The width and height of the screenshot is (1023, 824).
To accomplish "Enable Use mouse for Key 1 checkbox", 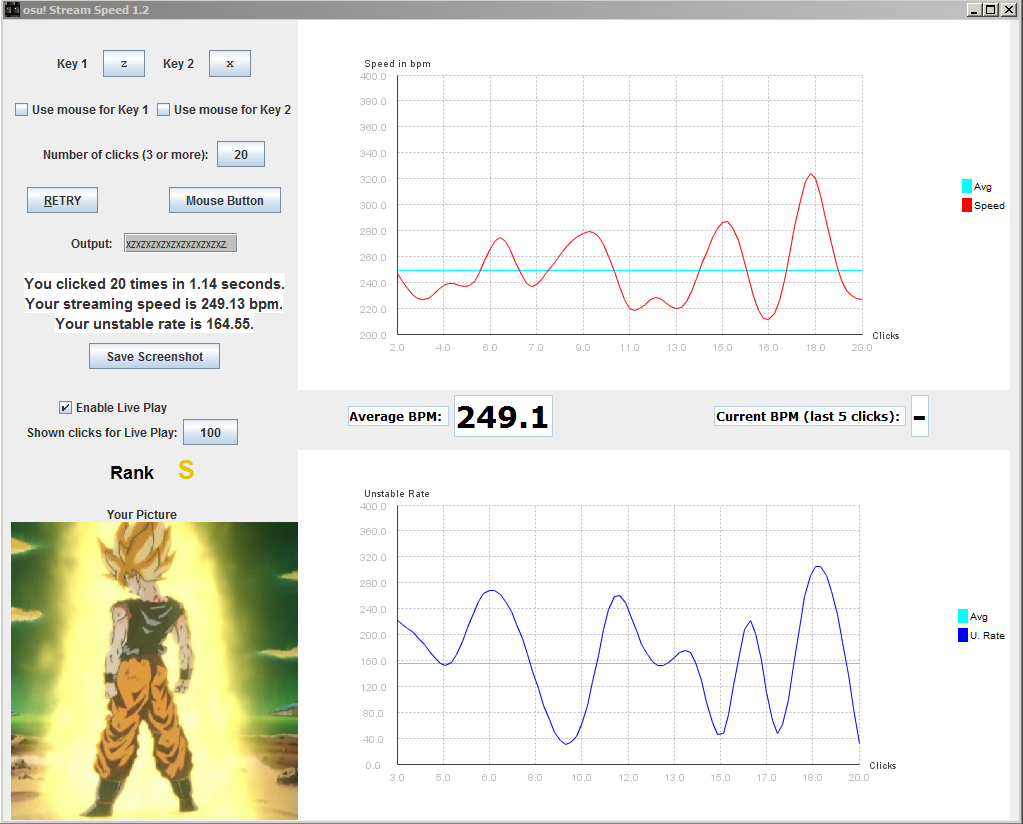I will (x=22, y=110).
